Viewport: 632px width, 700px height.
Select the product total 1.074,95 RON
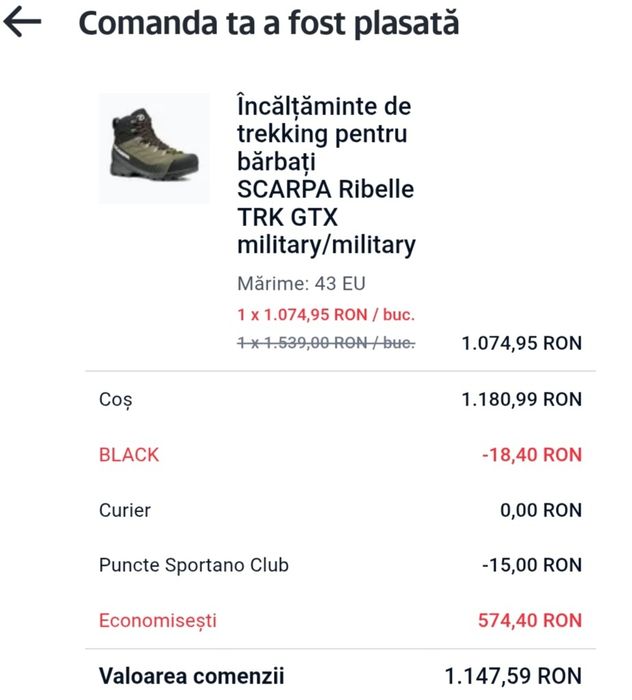coord(521,343)
